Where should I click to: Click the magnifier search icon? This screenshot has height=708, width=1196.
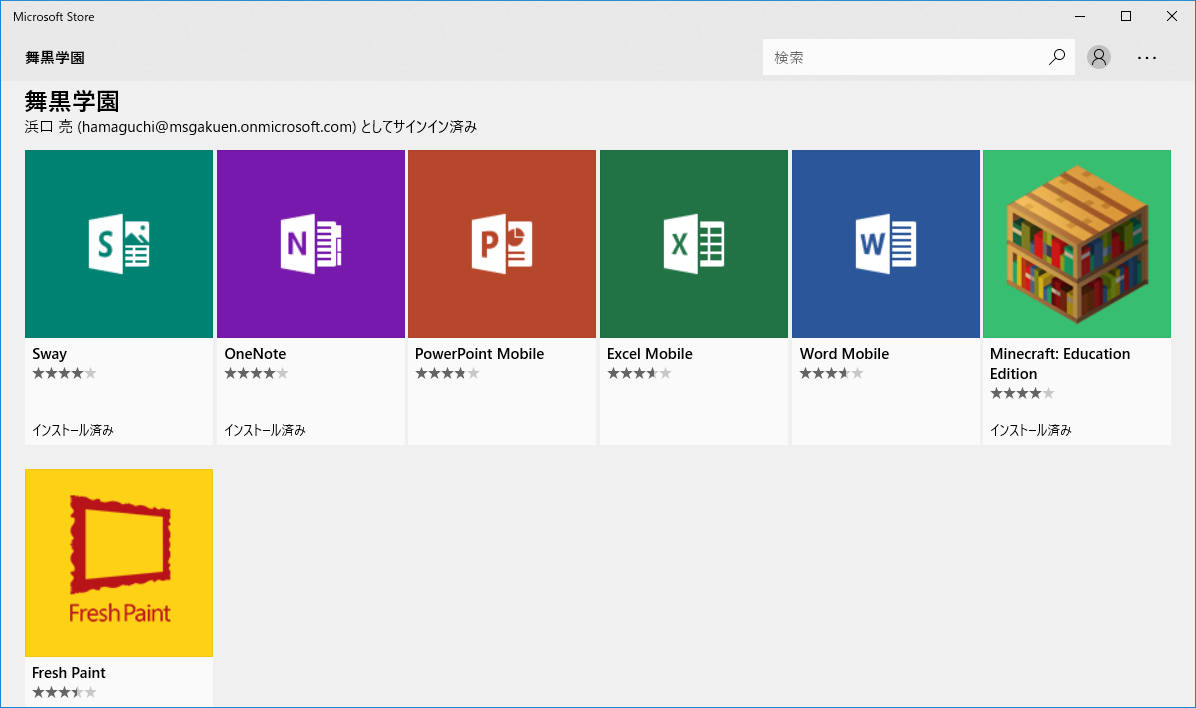(x=1056, y=57)
